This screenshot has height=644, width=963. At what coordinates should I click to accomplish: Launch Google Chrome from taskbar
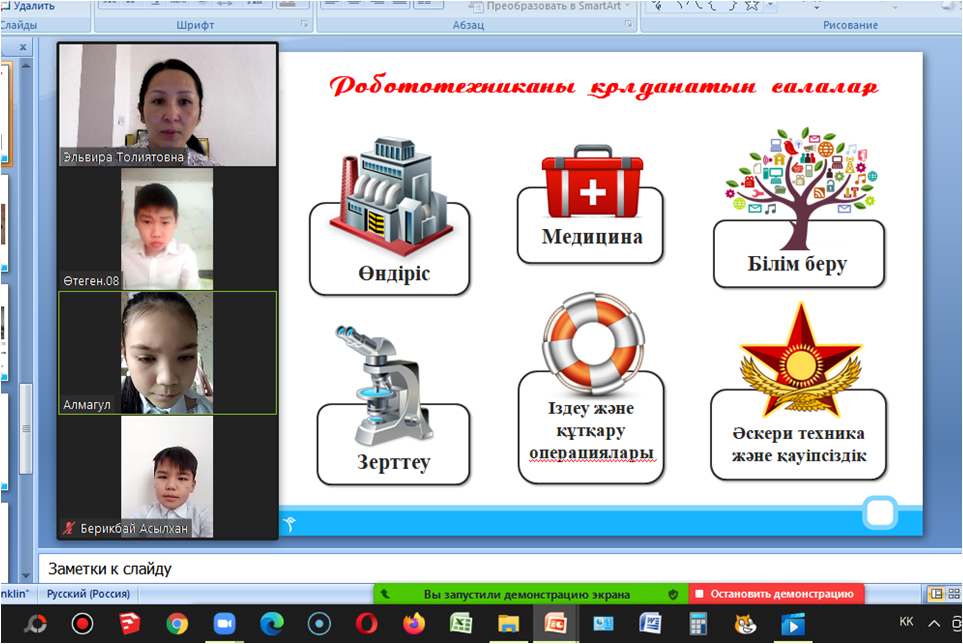(x=176, y=623)
